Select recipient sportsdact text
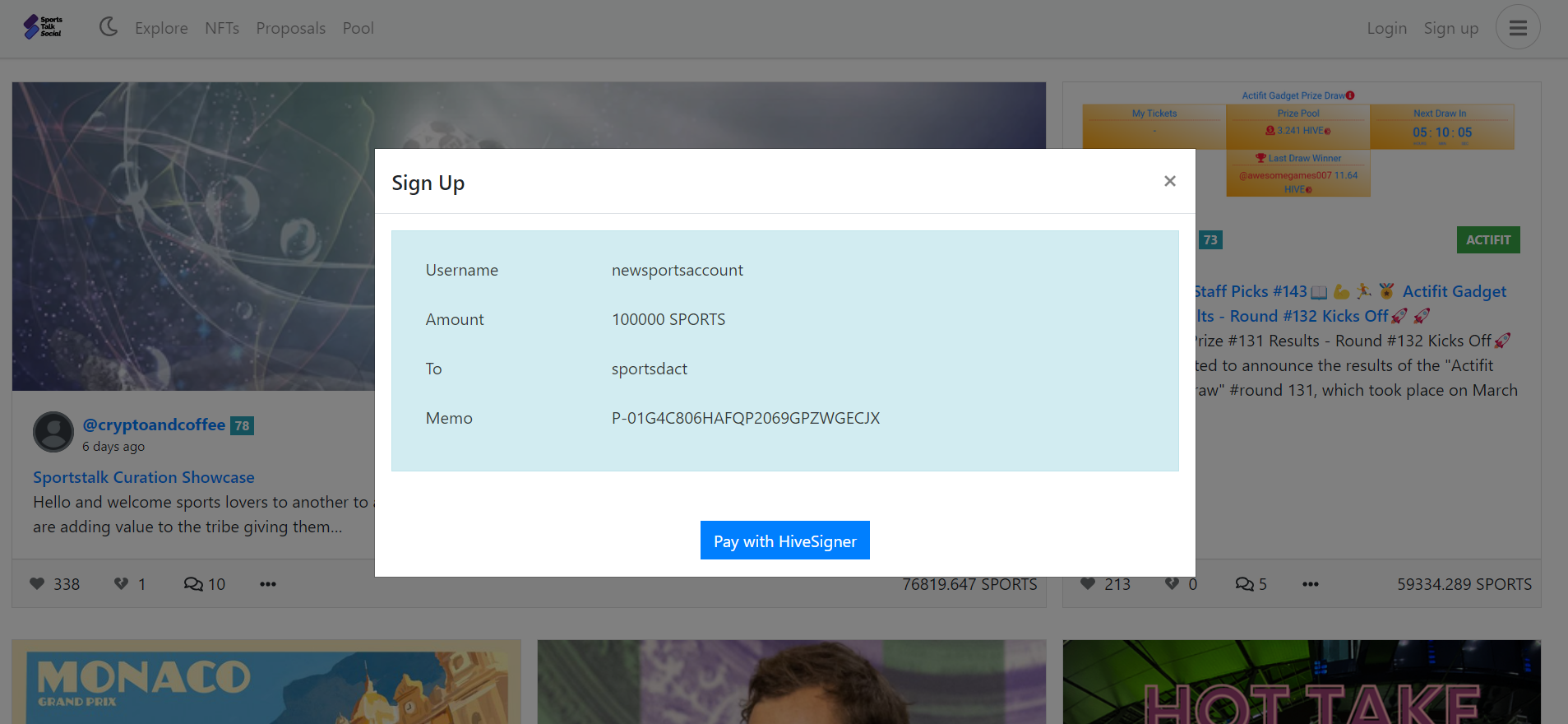The width and height of the screenshot is (1568, 724). pos(650,369)
